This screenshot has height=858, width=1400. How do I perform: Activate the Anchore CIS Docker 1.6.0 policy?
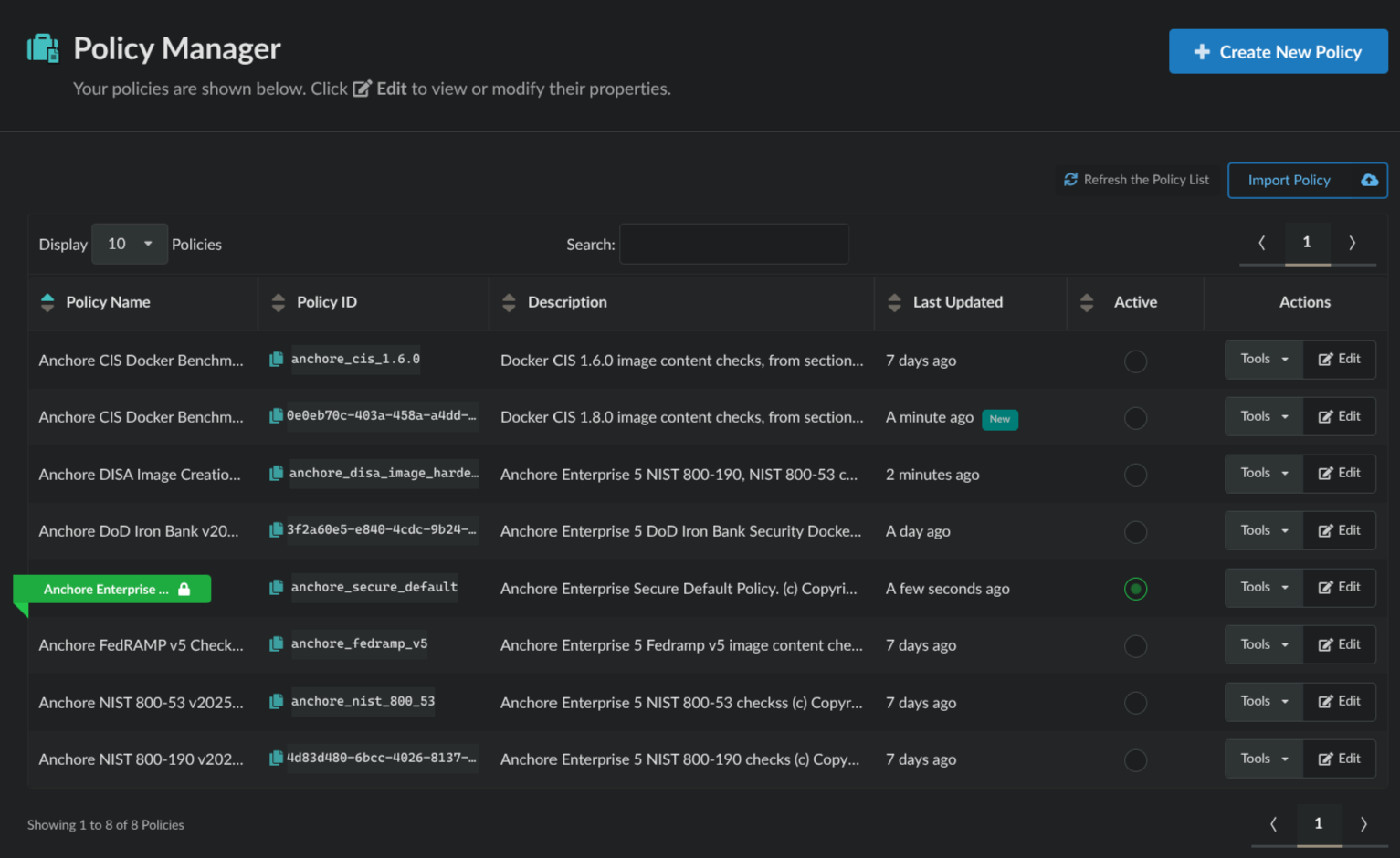click(x=1135, y=361)
